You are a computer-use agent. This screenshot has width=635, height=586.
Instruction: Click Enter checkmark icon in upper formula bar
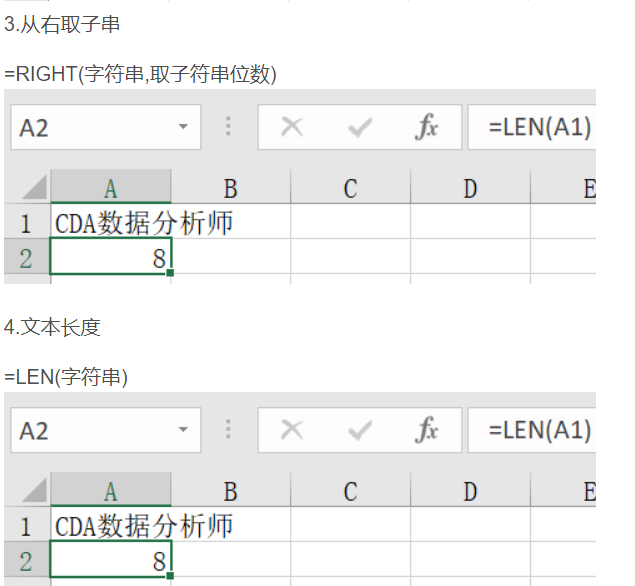(360, 128)
